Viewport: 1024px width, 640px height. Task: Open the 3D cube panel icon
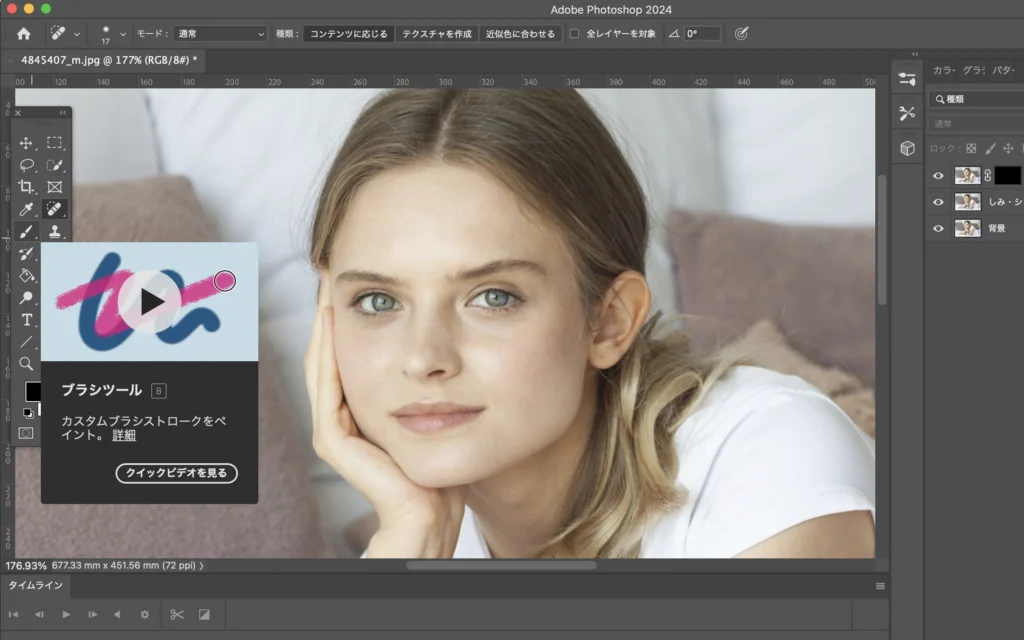[x=907, y=148]
